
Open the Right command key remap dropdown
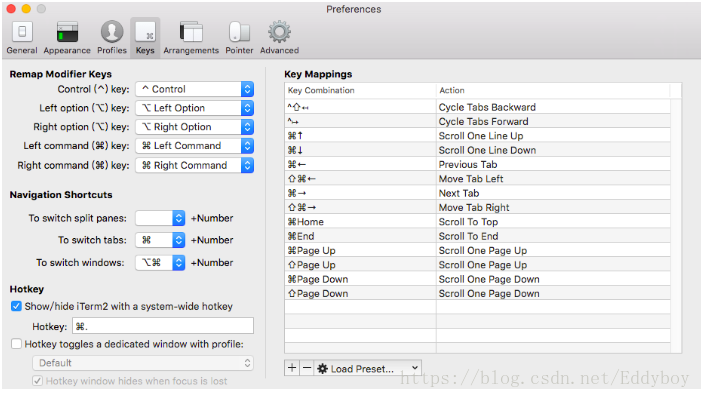click(195, 165)
